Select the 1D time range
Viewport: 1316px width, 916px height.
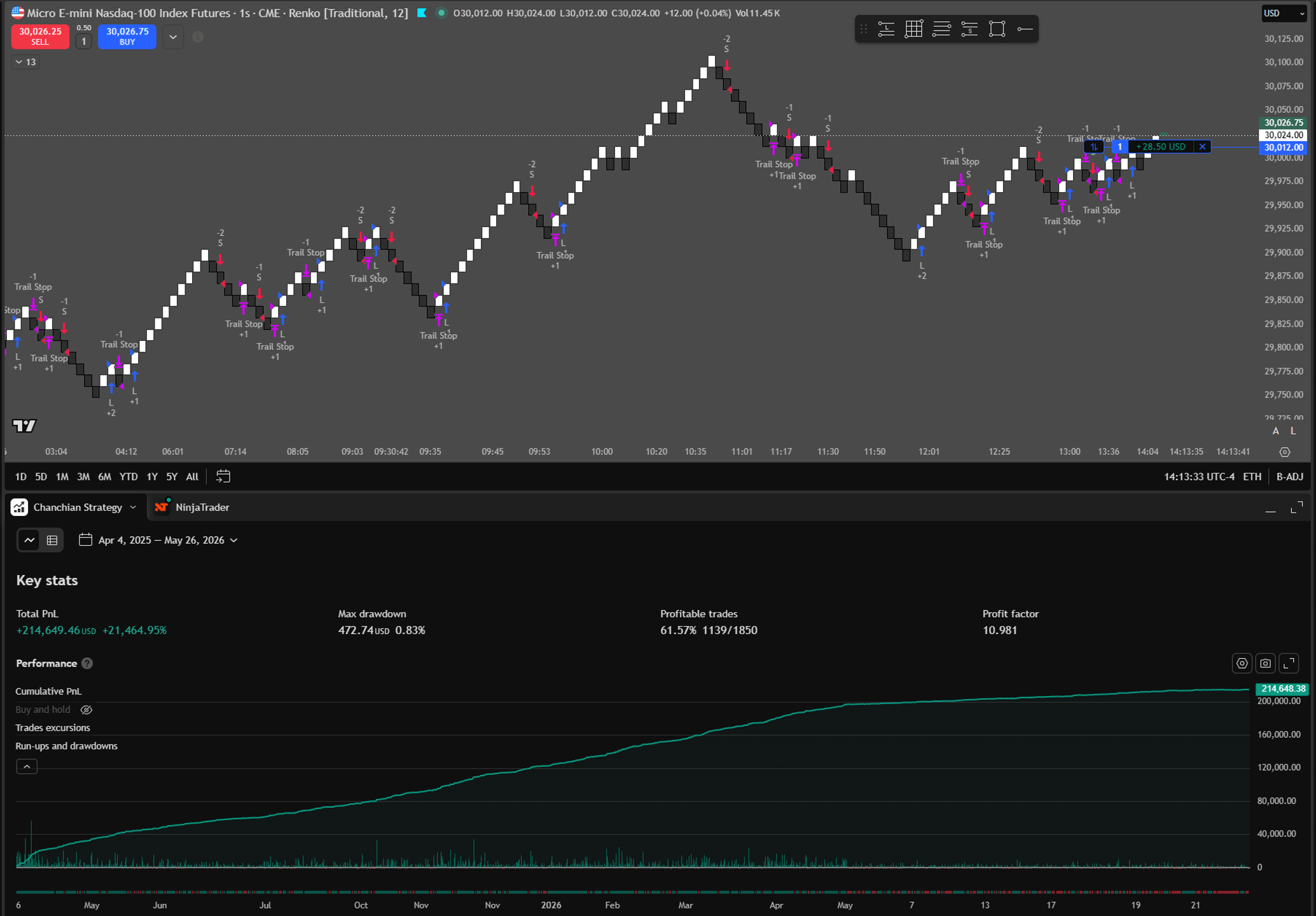coord(21,476)
